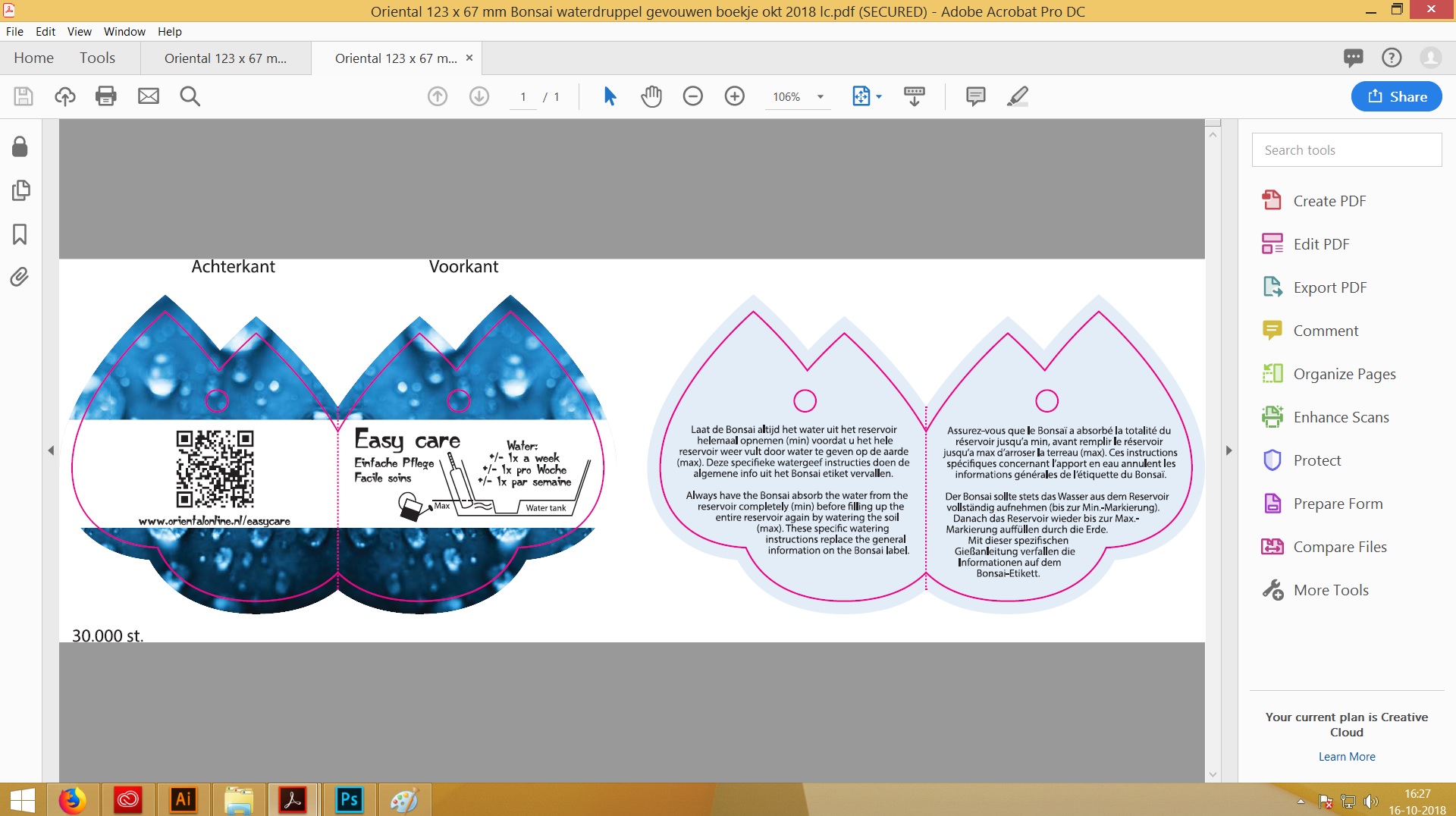This screenshot has width=1456, height=816.
Task: Open the volume speaker tray icon
Action: coord(1370,802)
